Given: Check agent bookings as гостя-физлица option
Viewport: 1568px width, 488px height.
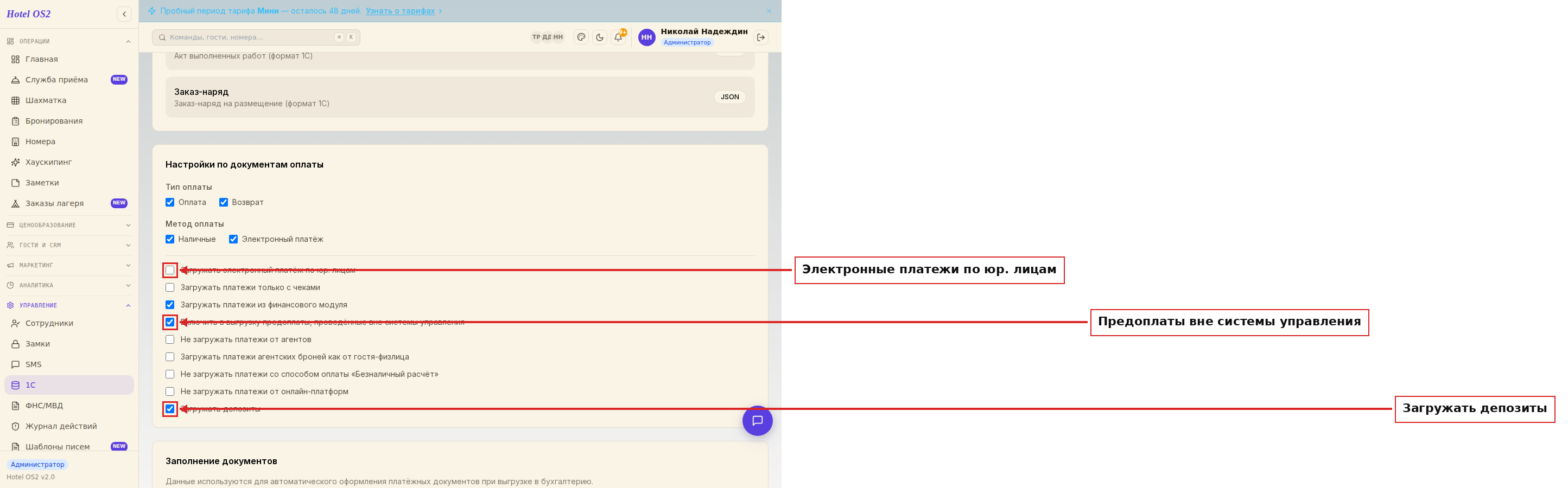Looking at the screenshot, I should click(170, 357).
